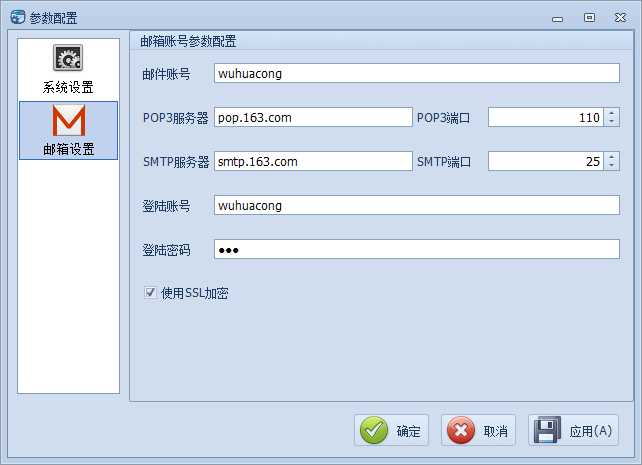Screen dimensions: 642x465
Task: Click the 登陆账号 label
Action: coord(166,206)
